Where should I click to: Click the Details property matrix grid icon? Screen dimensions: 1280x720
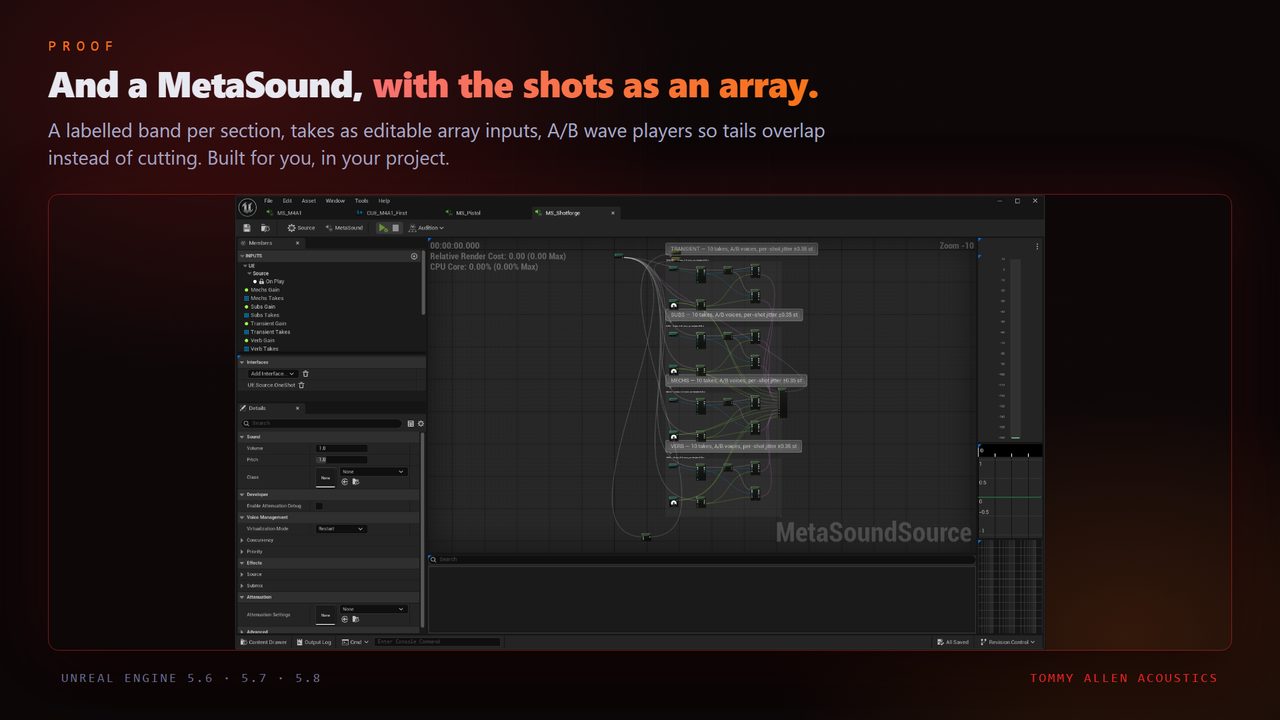411,423
